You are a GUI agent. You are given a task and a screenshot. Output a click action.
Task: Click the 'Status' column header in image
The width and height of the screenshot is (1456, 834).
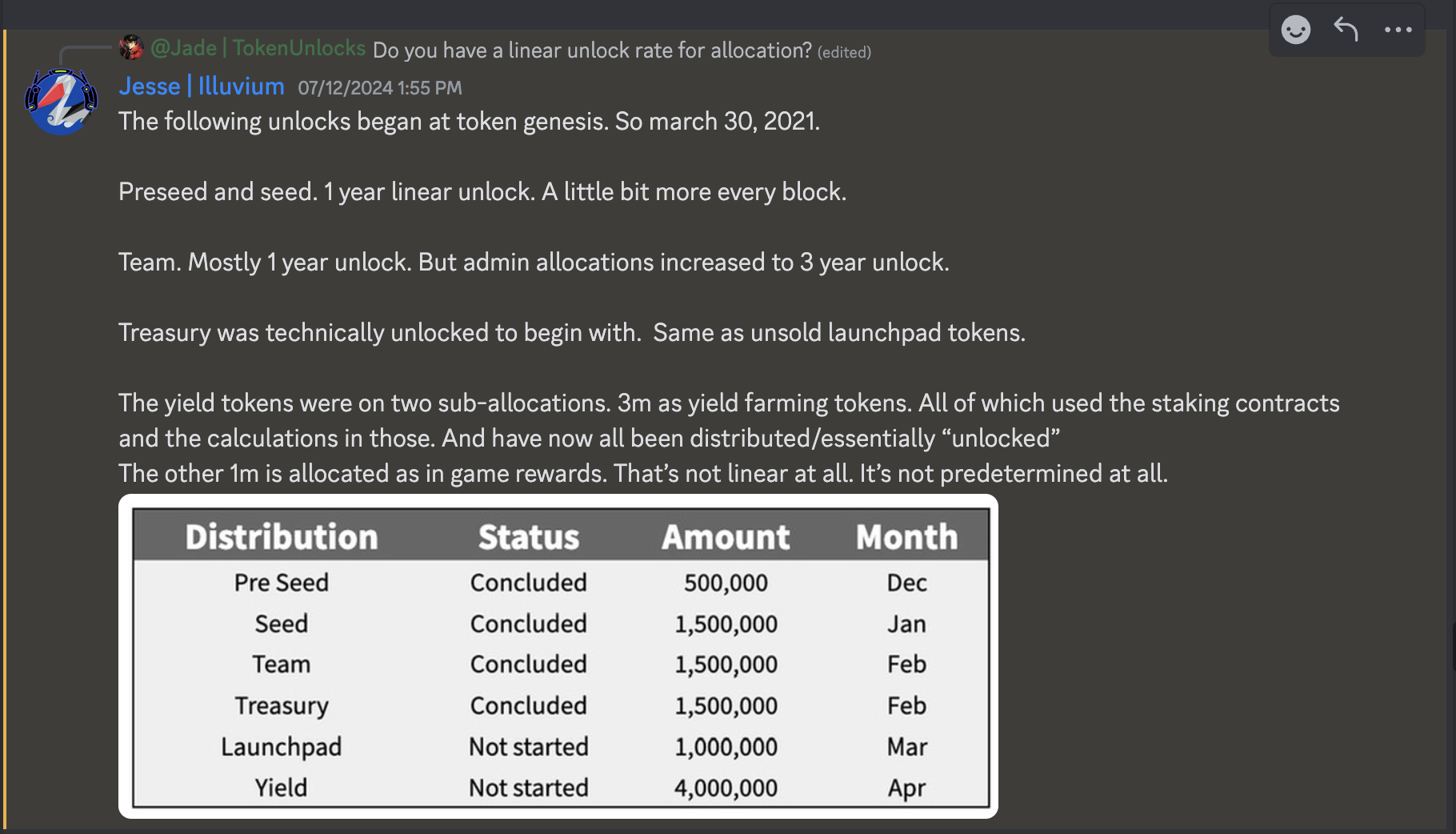click(x=528, y=537)
